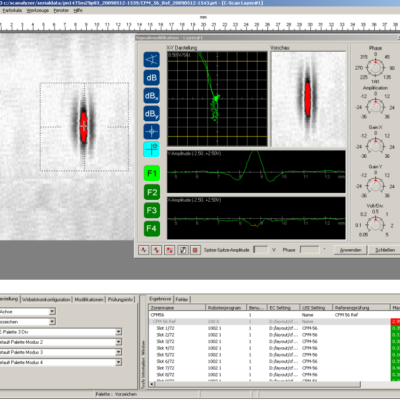Click the red square icon near Spitze-Spitze-Amplitude

[195, 250]
